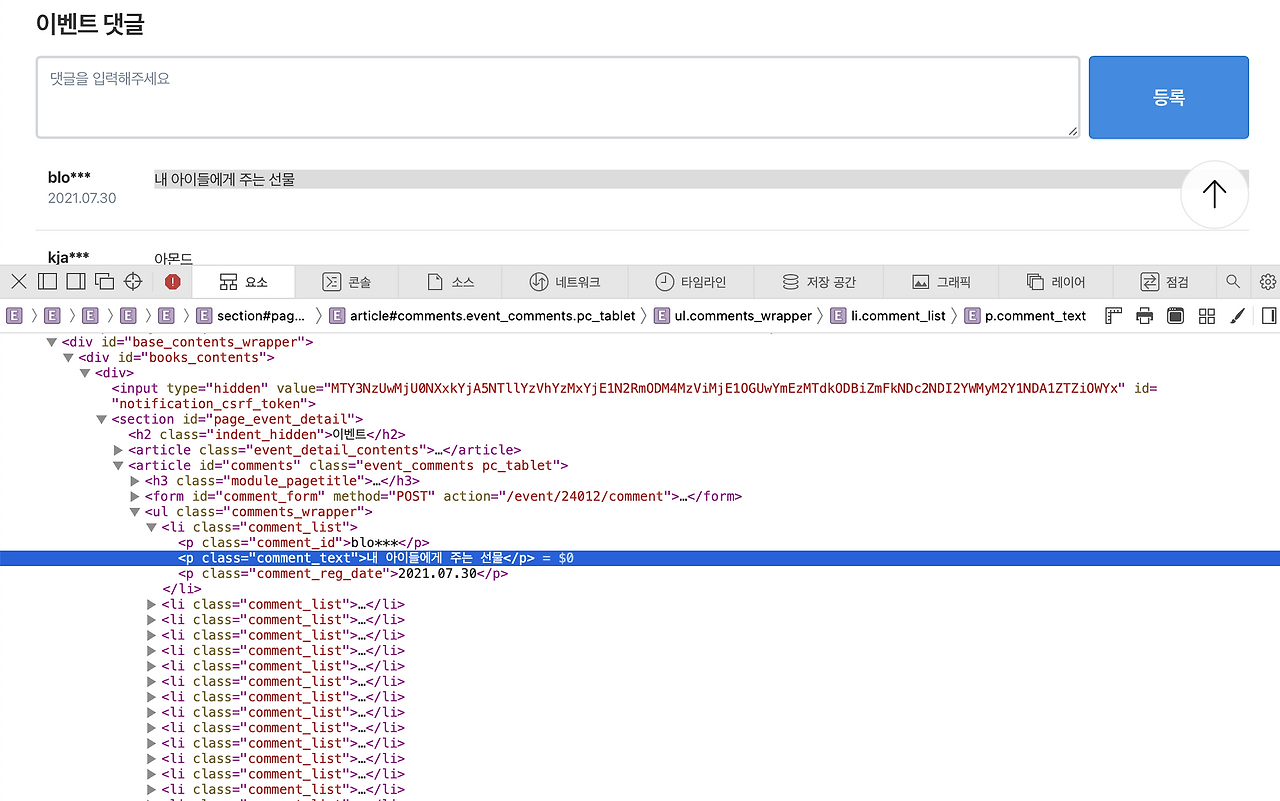Toggle the details sidebar icon
1280x801 pixels.
coord(1269,316)
